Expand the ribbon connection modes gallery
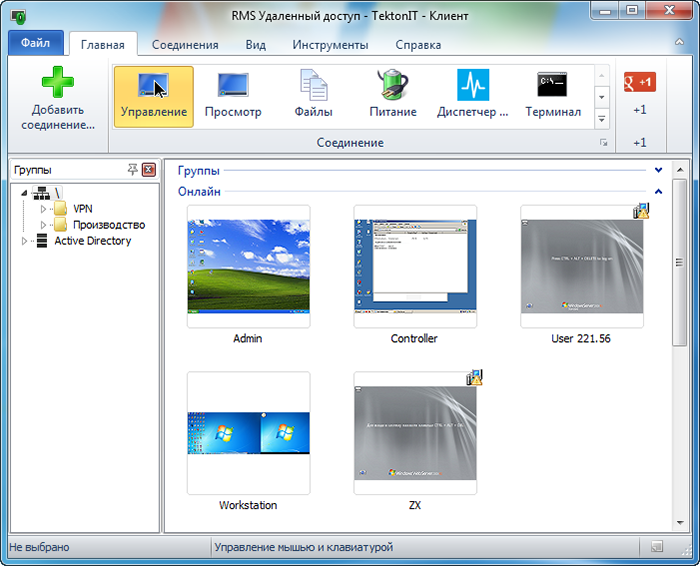700x566 pixels. 602,119
